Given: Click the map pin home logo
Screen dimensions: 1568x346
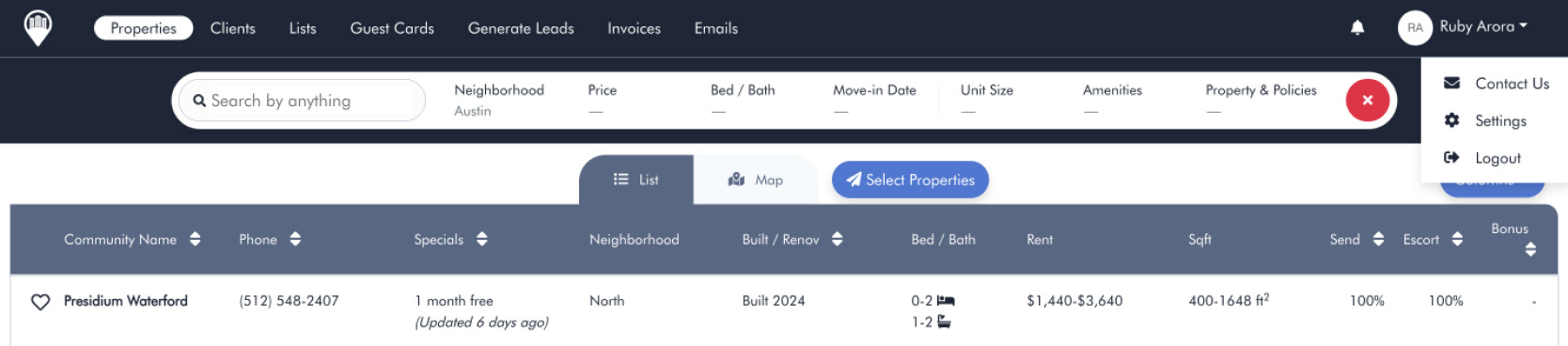Looking at the screenshot, I should [x=38, y=28].
